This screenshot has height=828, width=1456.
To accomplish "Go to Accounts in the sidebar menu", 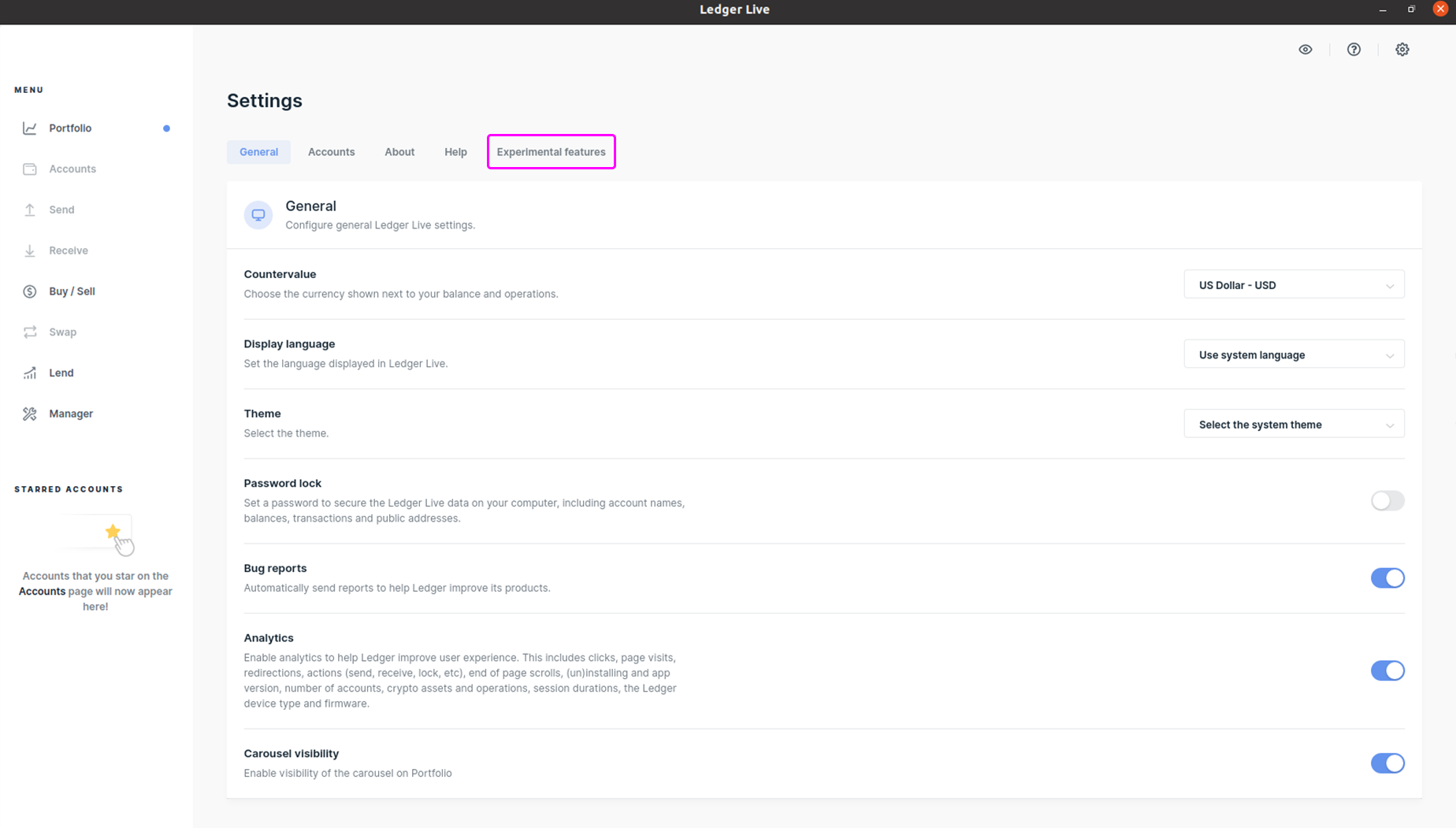I will click(x=72, y=169).
